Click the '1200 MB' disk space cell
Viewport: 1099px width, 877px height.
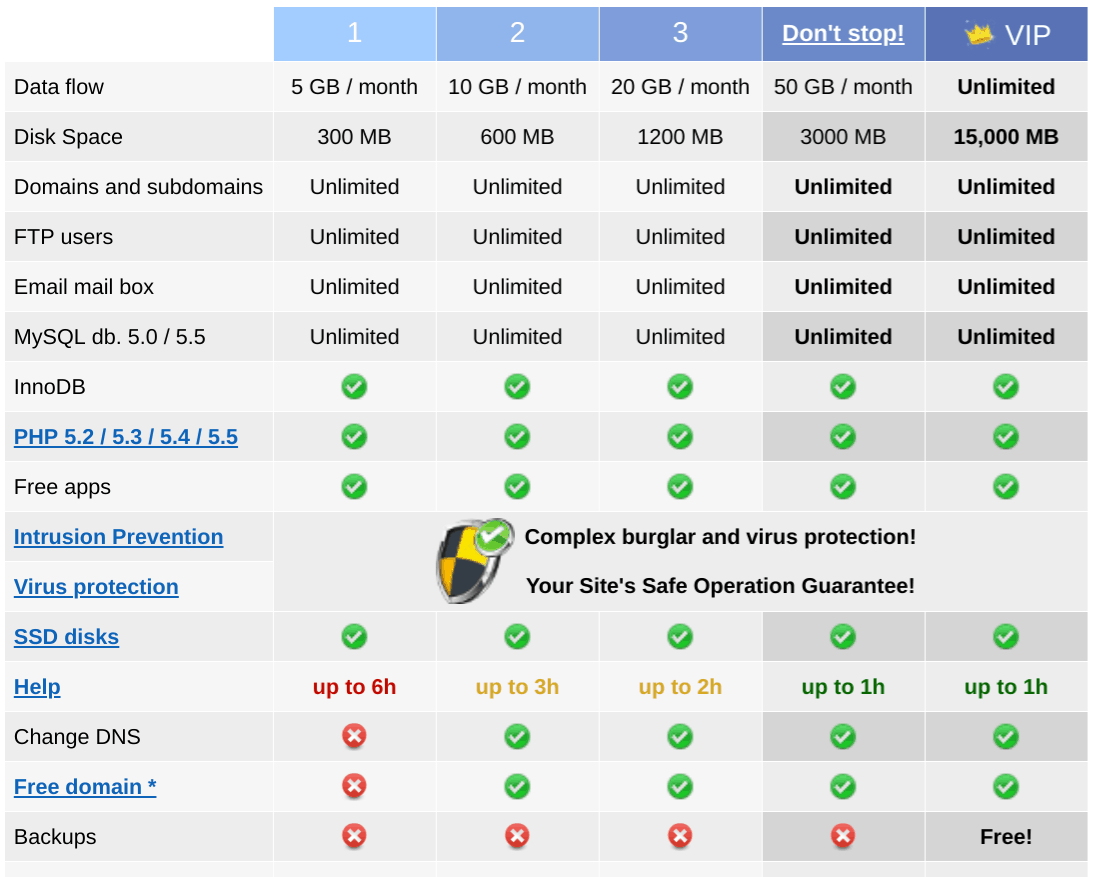[680, 137]
